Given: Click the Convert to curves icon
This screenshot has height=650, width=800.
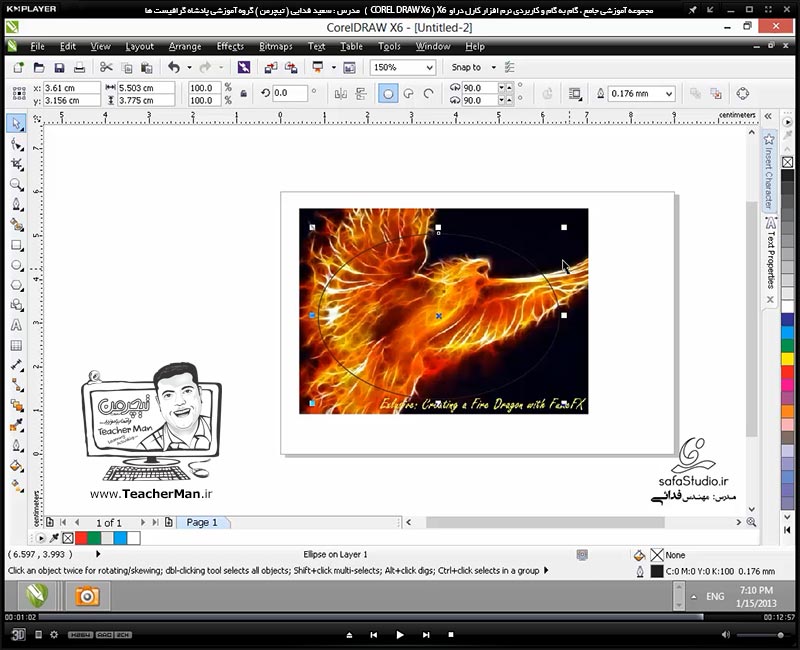Looking at the screenshot, I should point(743,93).
